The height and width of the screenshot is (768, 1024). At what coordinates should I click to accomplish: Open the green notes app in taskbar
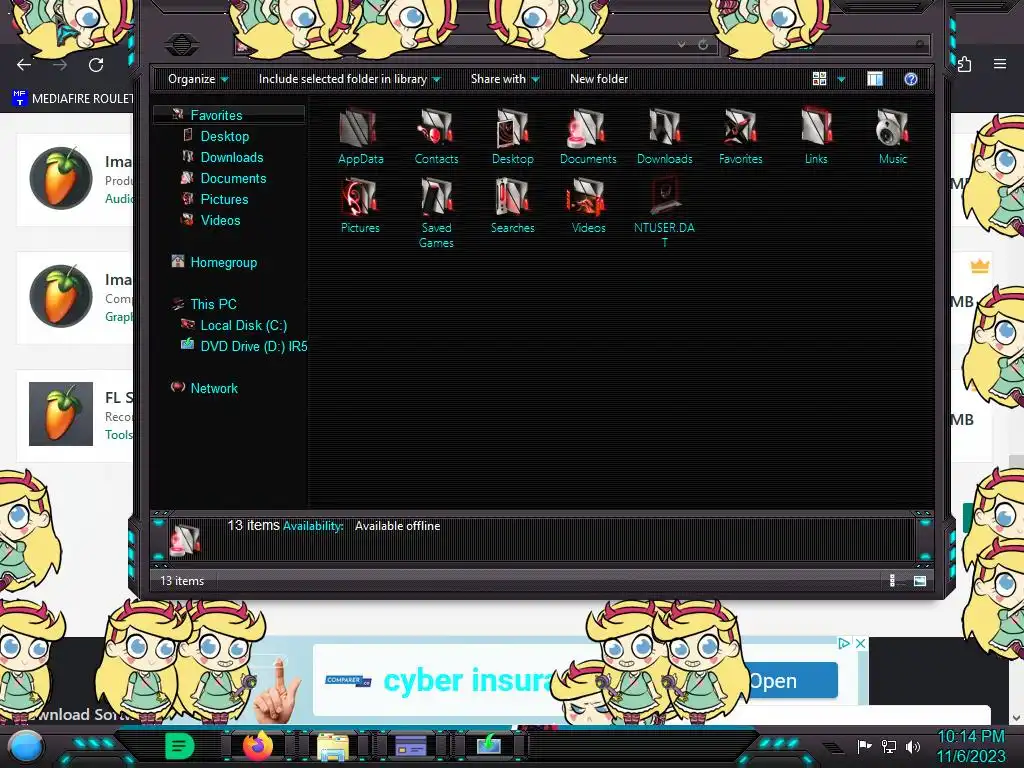[180, 746]
